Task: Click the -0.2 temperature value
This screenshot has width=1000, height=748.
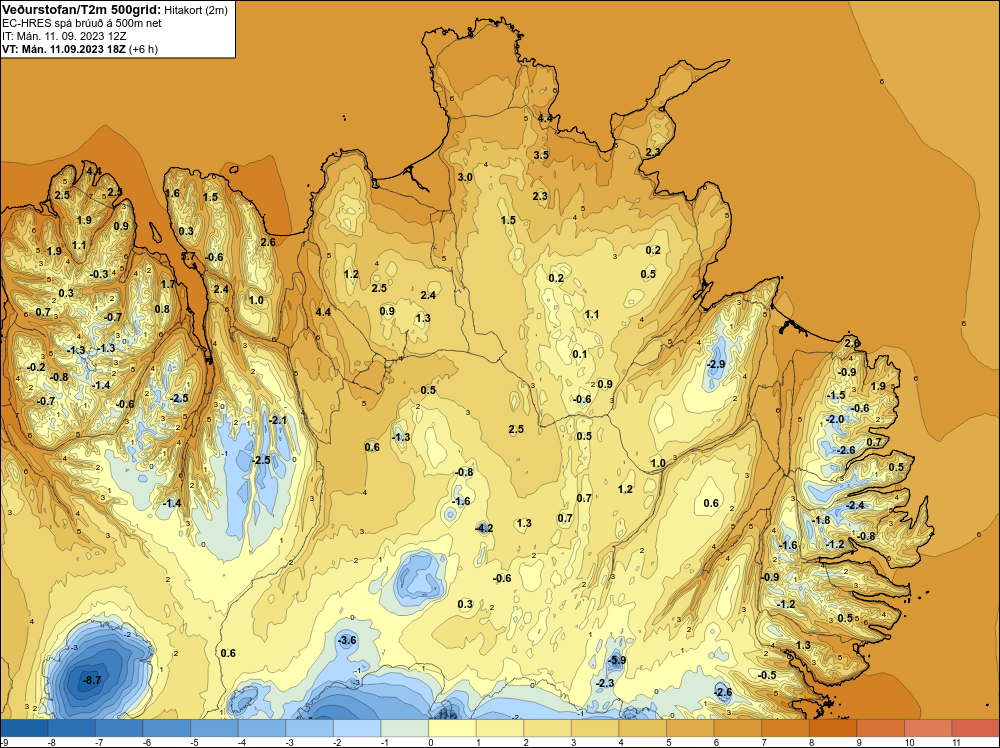Action: [36, 367]
